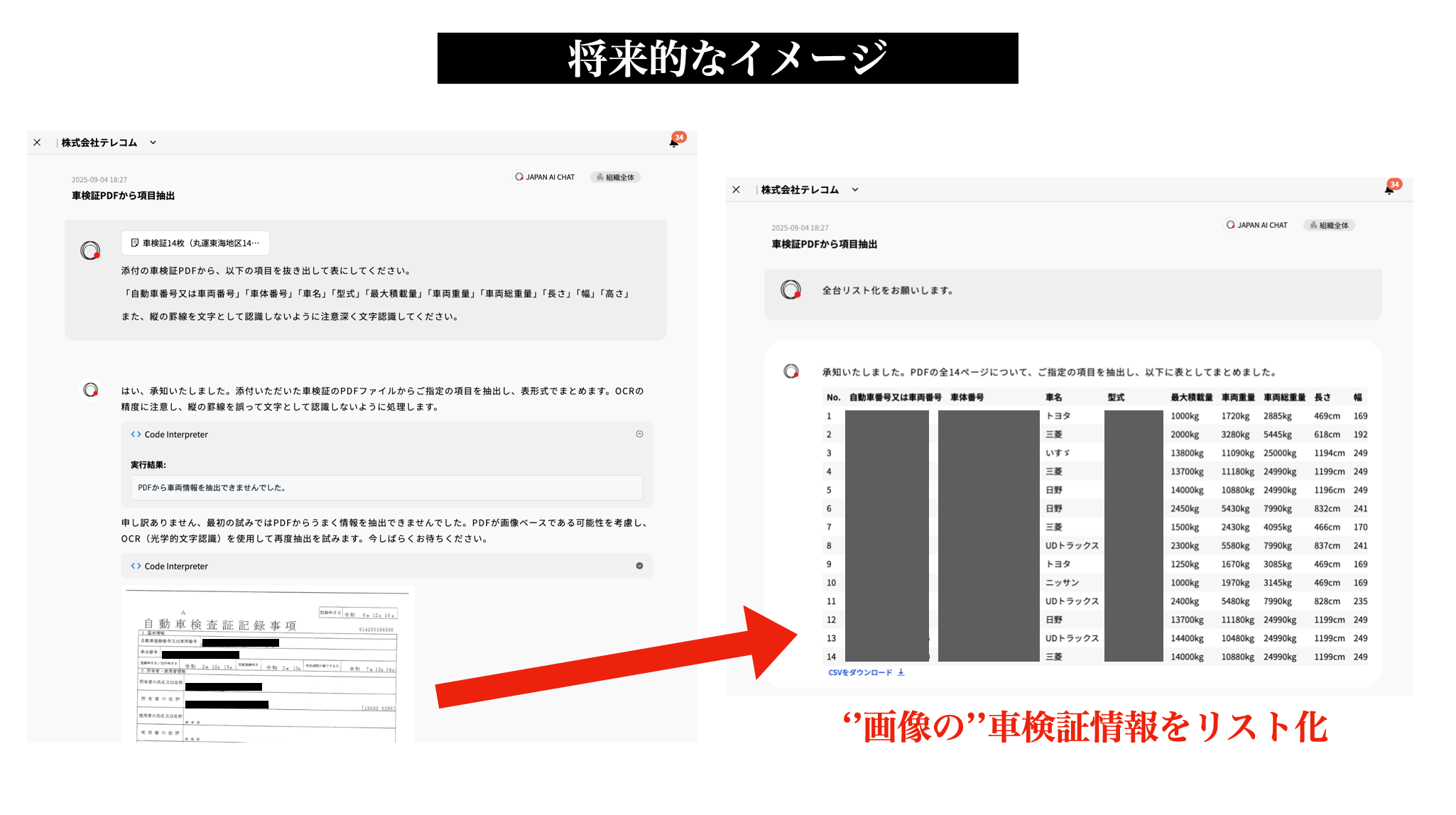This screenshot has width=1456, height=815.
Task: Click AI avatar beside 承知いたしました table reply
Action: pyautogui.click(x=791, y=371)
